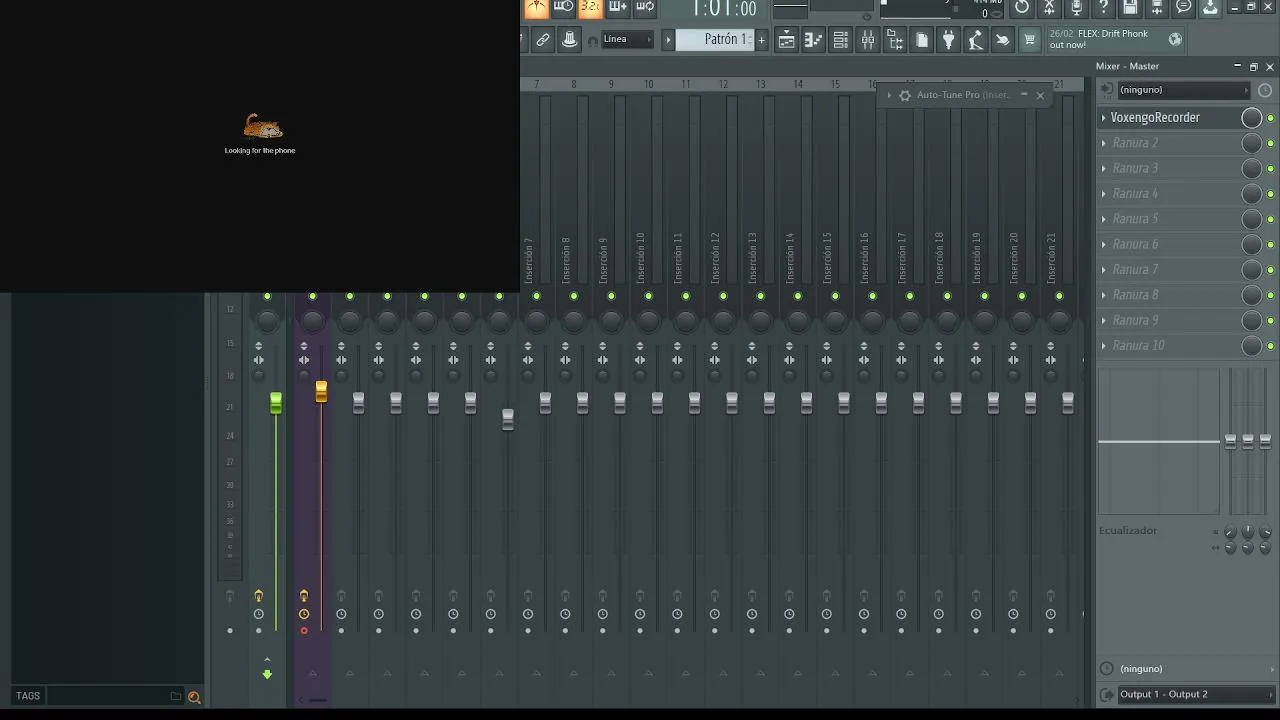Select the Inserción 12 track label

715,258
